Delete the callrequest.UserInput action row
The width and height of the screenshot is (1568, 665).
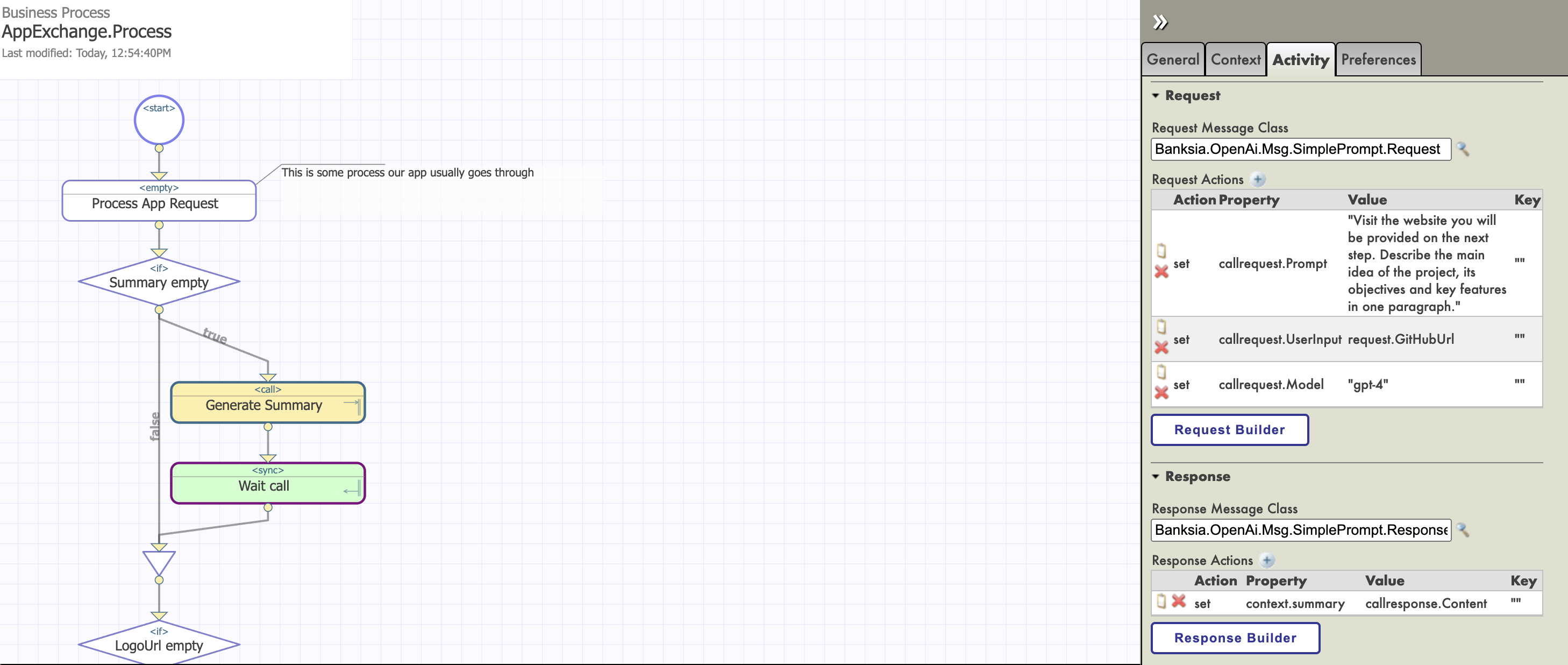pyautogui.click(x=1161, y=347)
